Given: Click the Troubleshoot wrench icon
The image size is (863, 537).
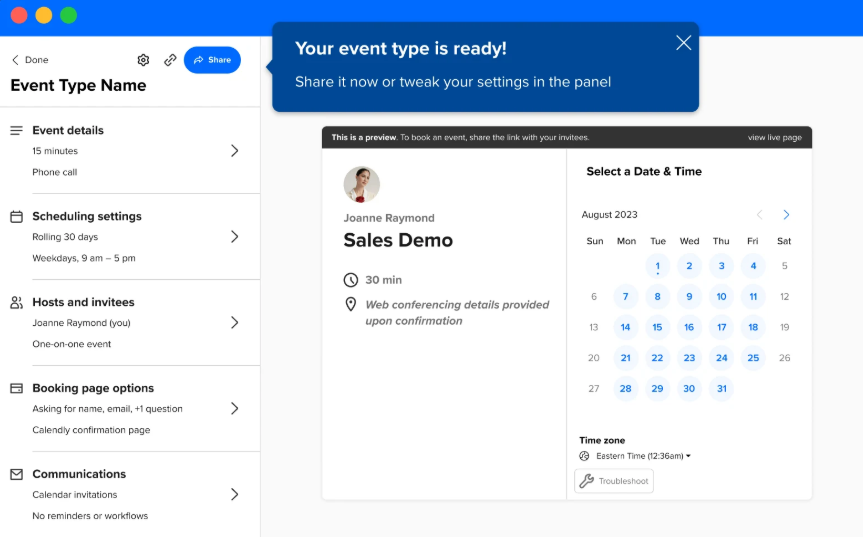Looking at the screenshot, I should [587, 481].
